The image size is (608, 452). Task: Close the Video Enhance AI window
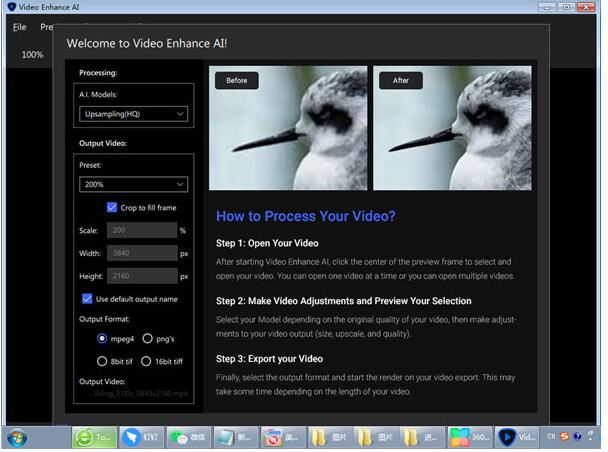(586, 7)
